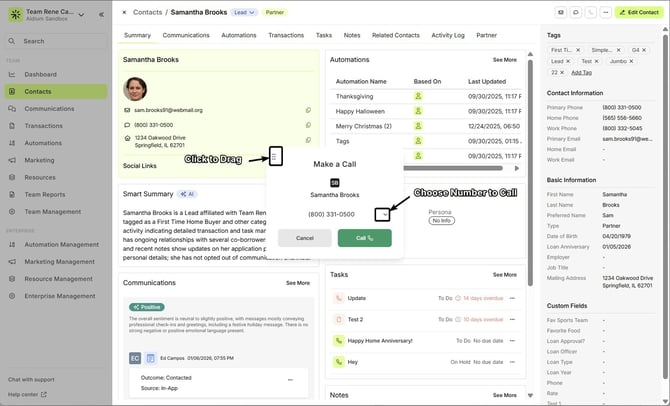
Task: Open the Transactions tab
Action: click(286, 35)
